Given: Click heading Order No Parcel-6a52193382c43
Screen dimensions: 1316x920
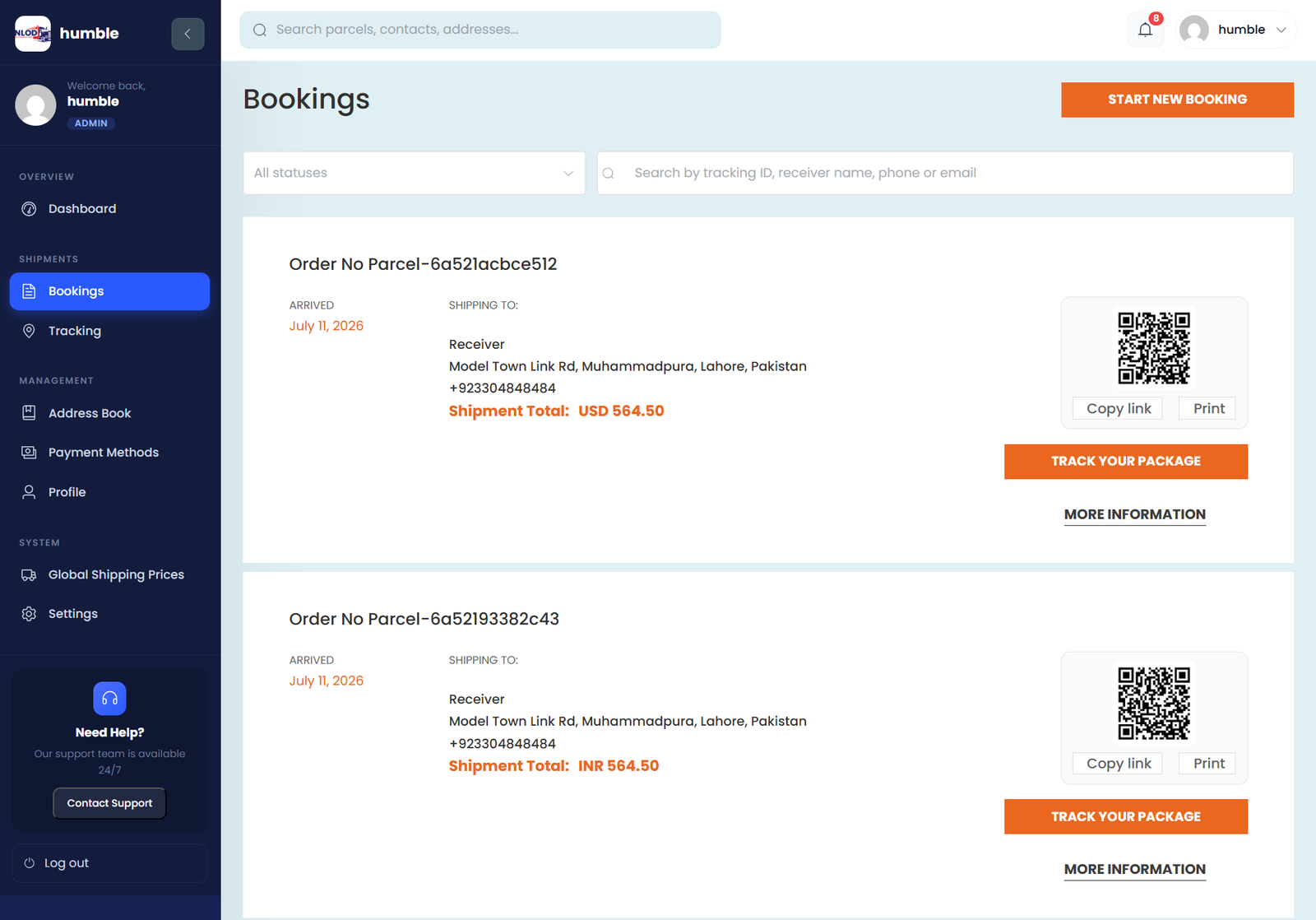Looking at the screenshot, I should (x=424, y=619).
